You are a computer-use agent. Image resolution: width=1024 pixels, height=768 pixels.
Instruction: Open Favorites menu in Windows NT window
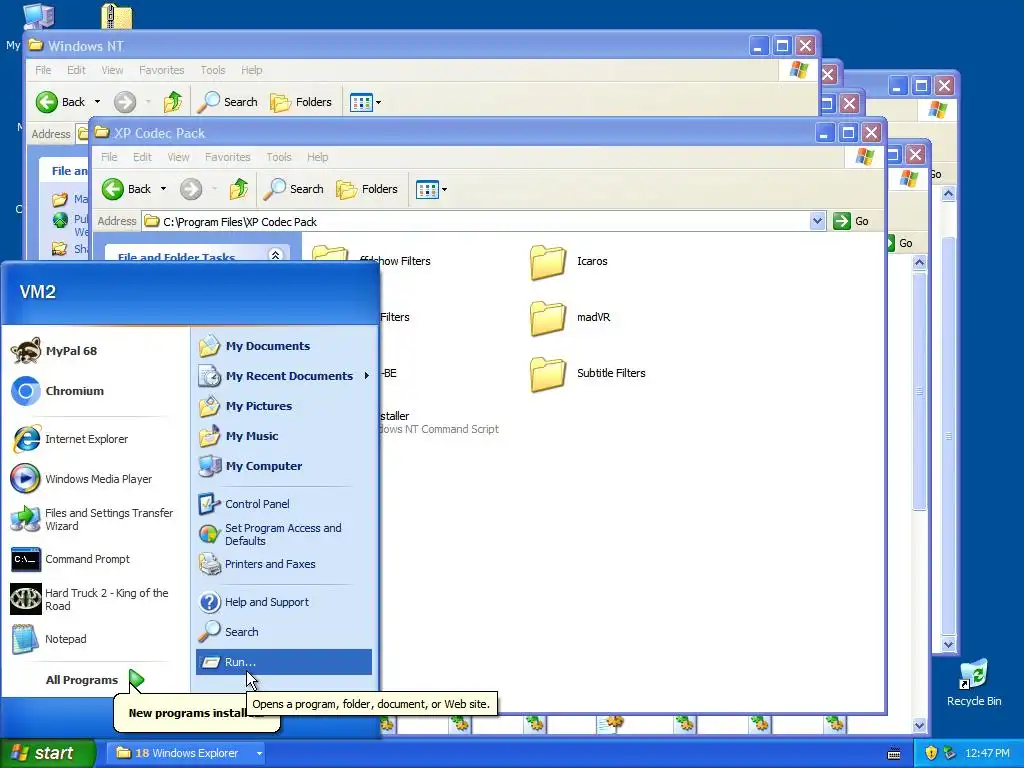161,70
